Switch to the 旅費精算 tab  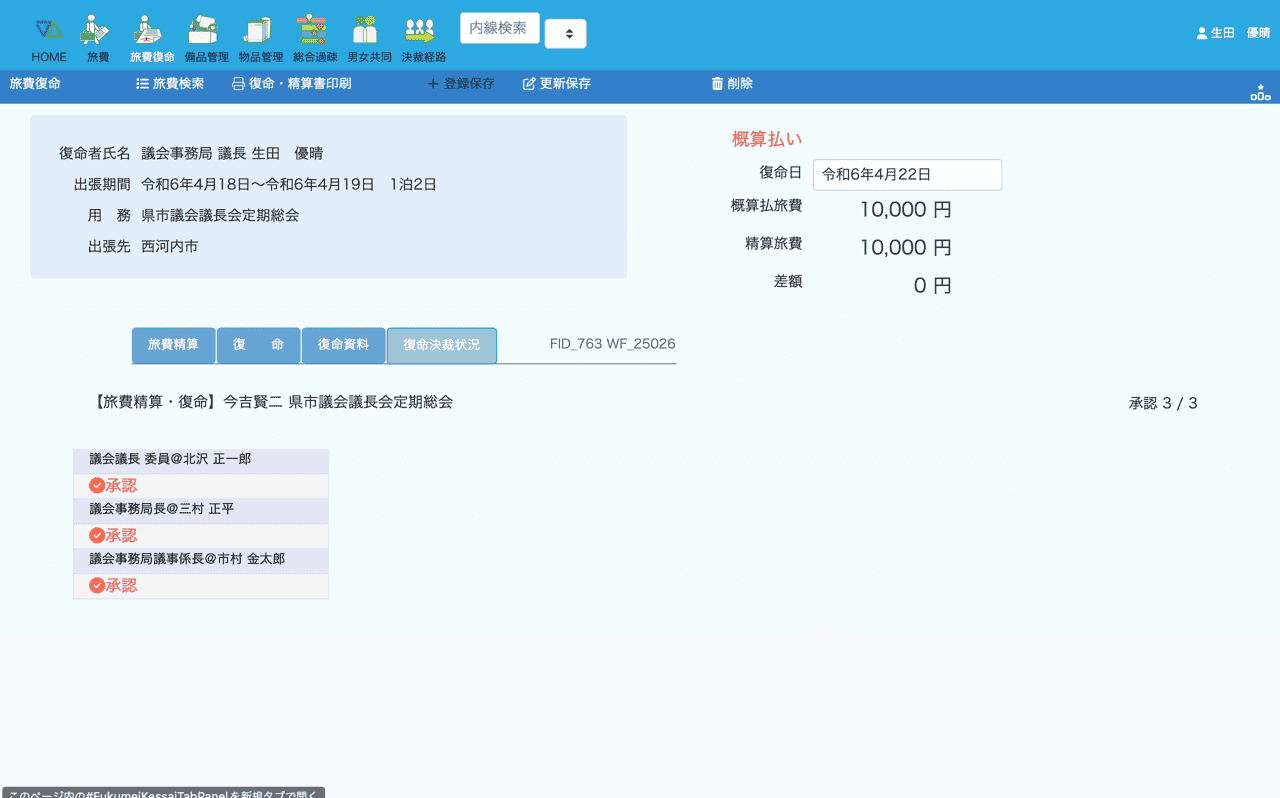pyautogui.click(x=173, y=345)
